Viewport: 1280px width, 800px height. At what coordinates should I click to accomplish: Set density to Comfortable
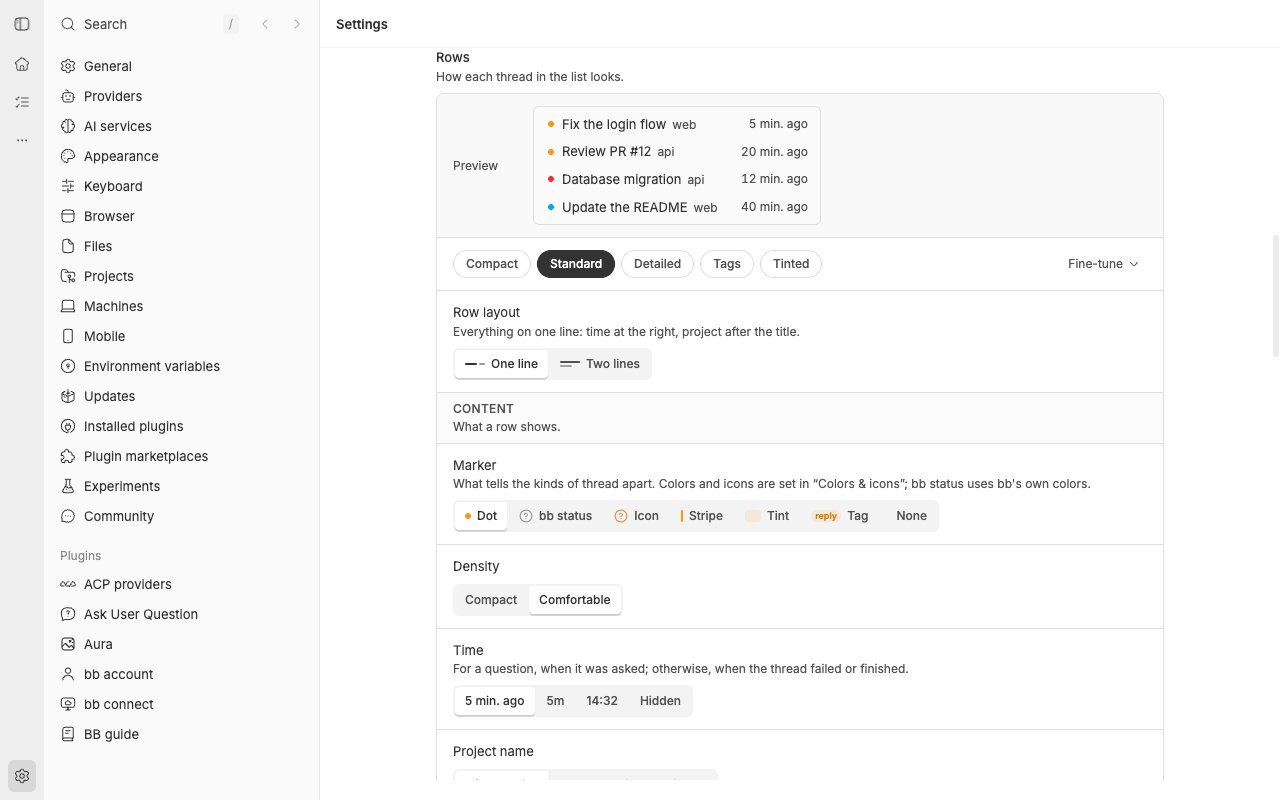(575, 600)
